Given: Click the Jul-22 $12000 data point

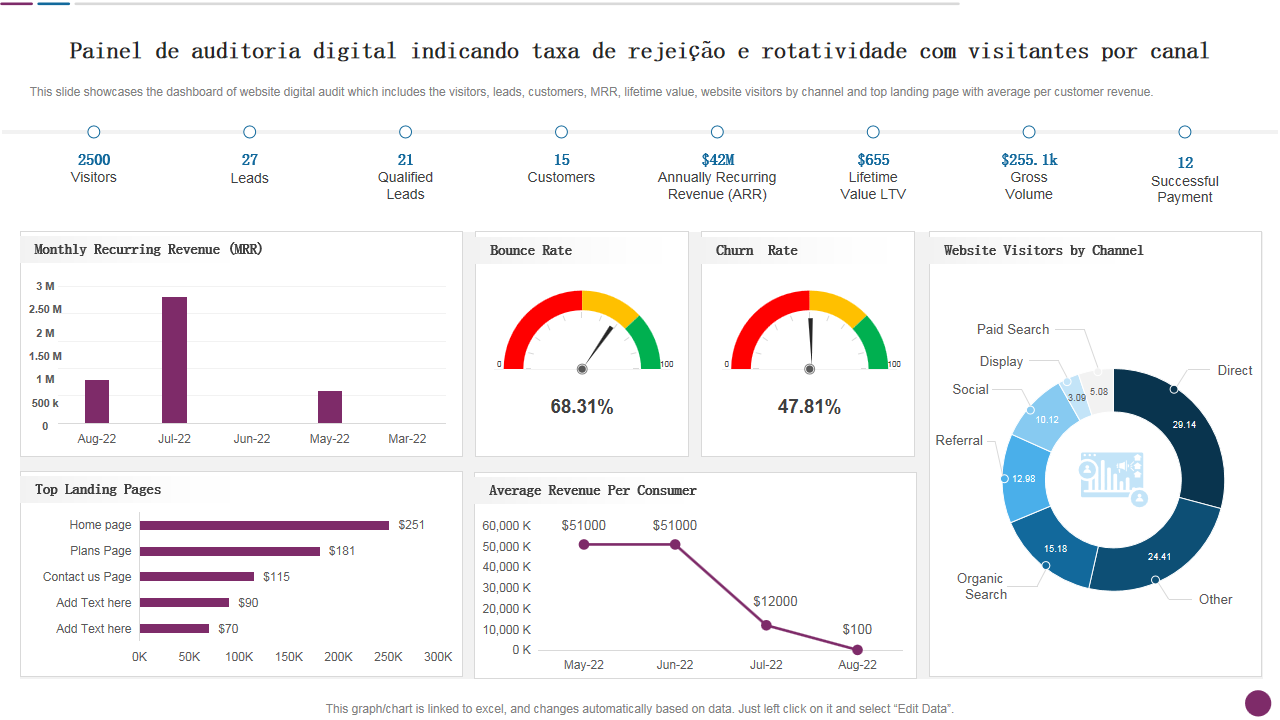Looking at the screenshot, I should point(766,625).
